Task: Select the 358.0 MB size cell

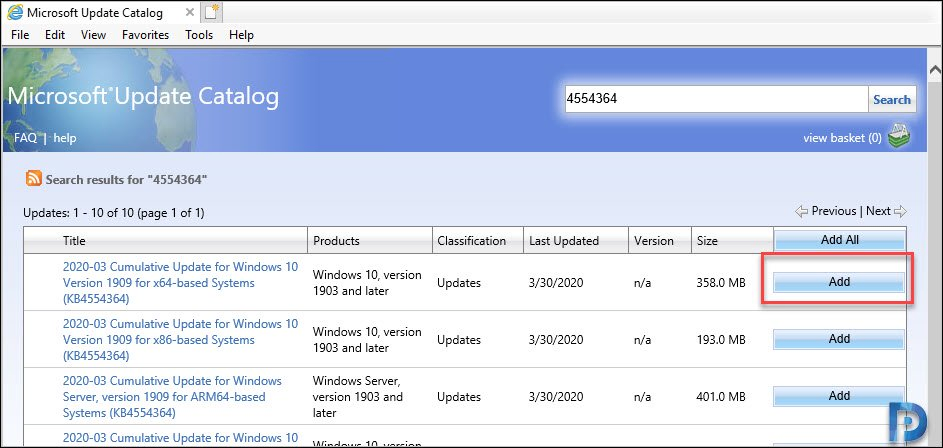Action: pos(722,283)
